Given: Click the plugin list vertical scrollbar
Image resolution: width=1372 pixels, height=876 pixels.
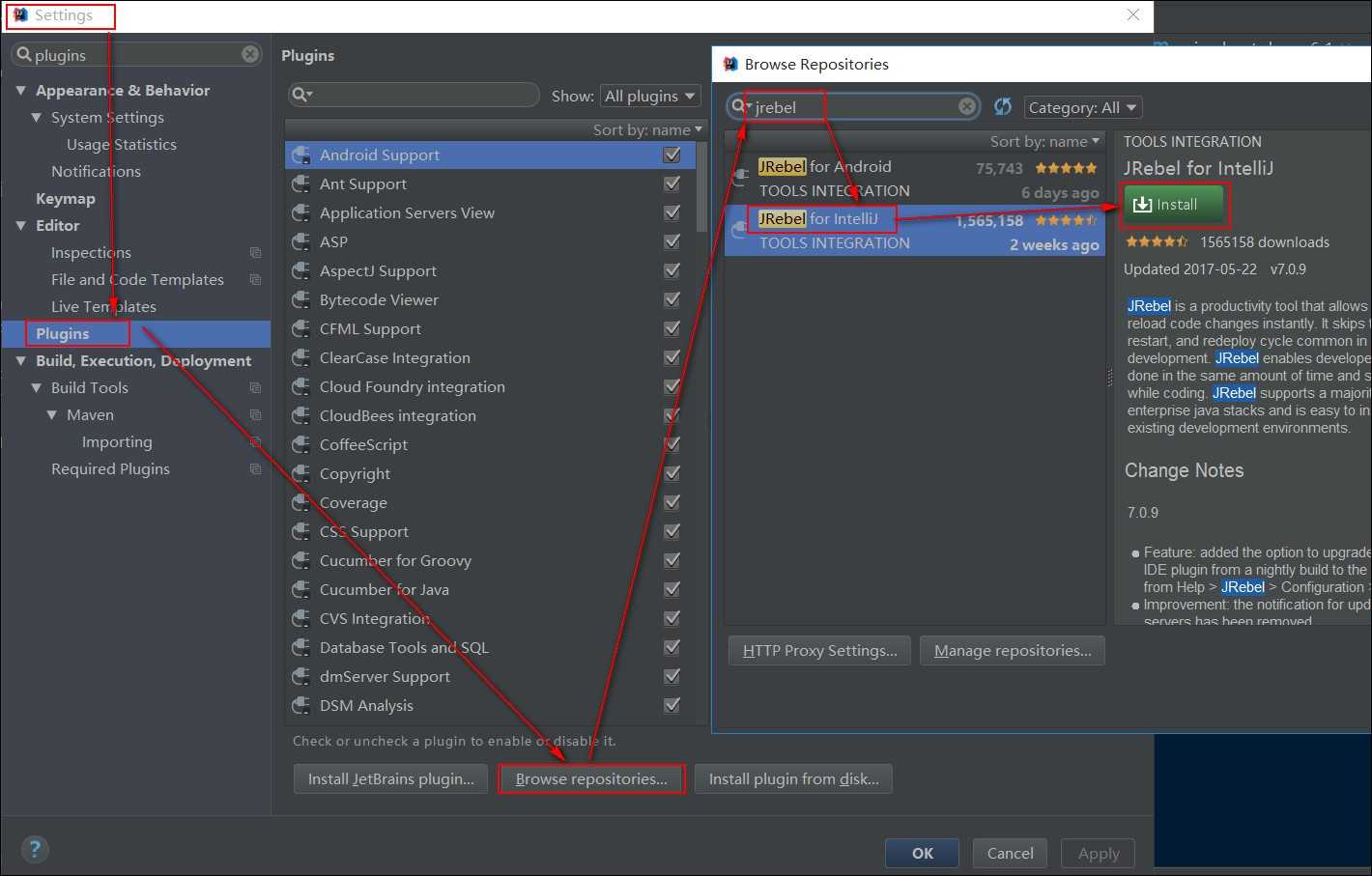Looking at the screenshot, I should point(702,188).
